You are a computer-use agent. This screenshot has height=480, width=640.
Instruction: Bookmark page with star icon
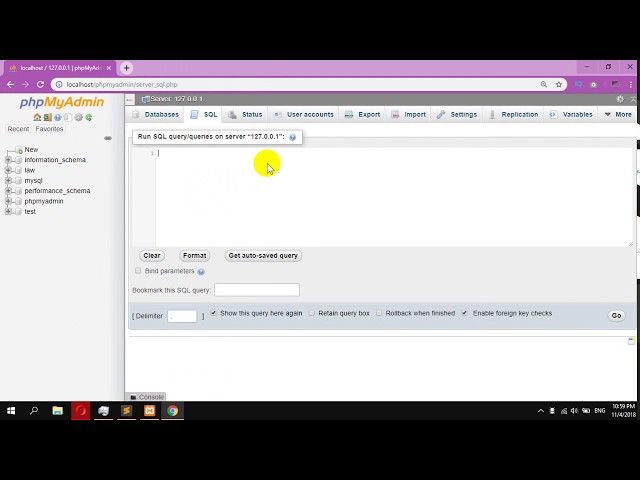559,84
